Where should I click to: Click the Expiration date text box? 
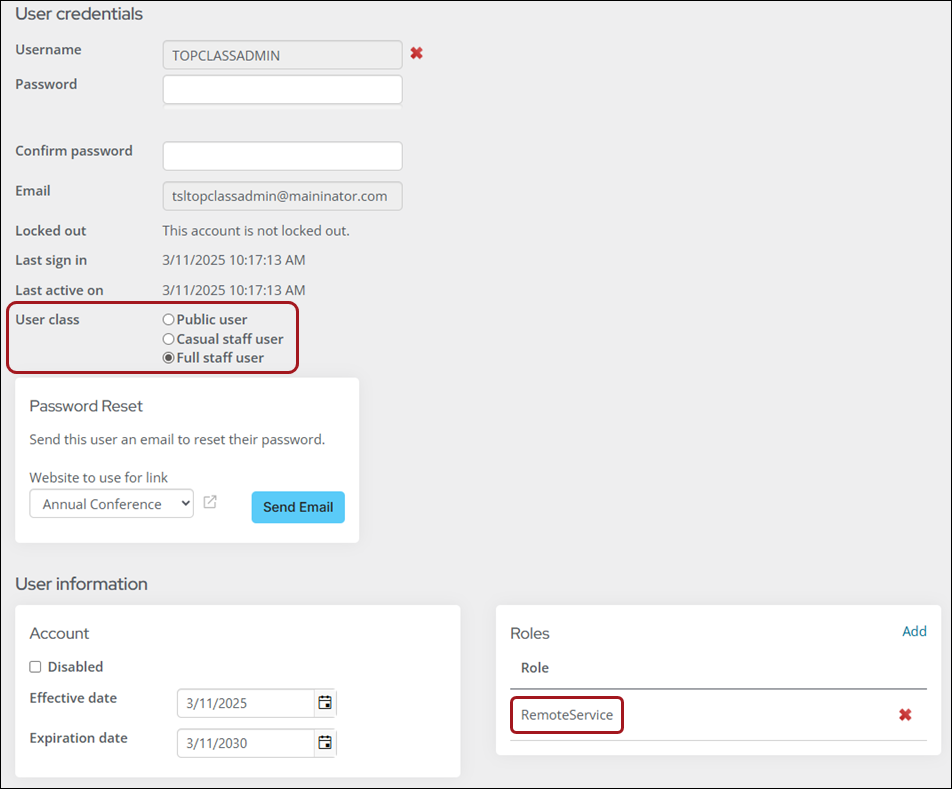pyautogui.click(x=245, y=742)
